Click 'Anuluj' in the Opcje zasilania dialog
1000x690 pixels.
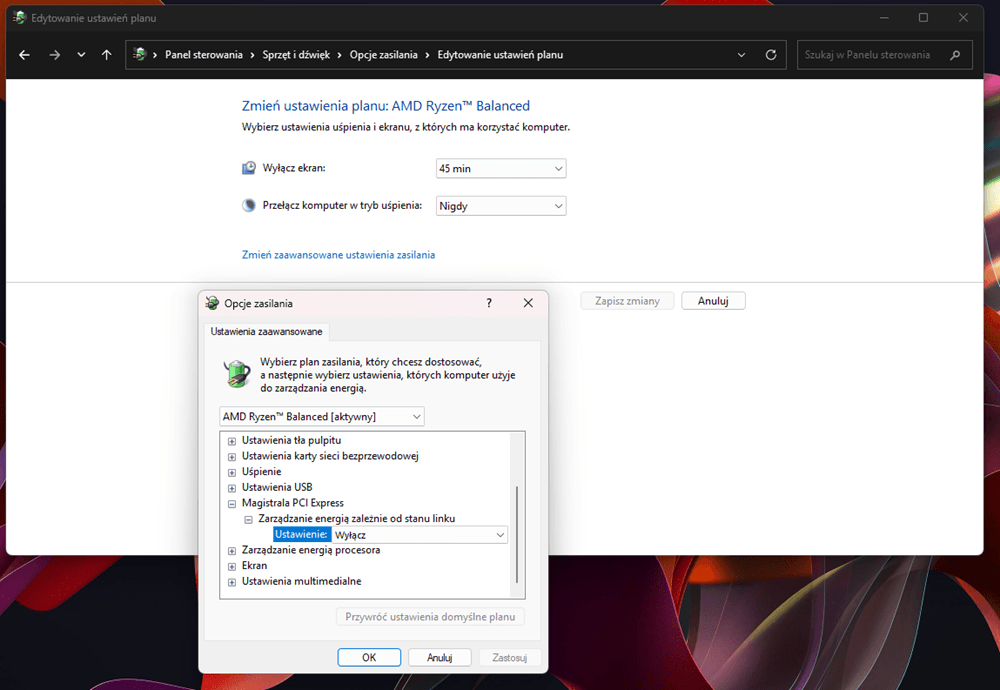pos(439,657)
